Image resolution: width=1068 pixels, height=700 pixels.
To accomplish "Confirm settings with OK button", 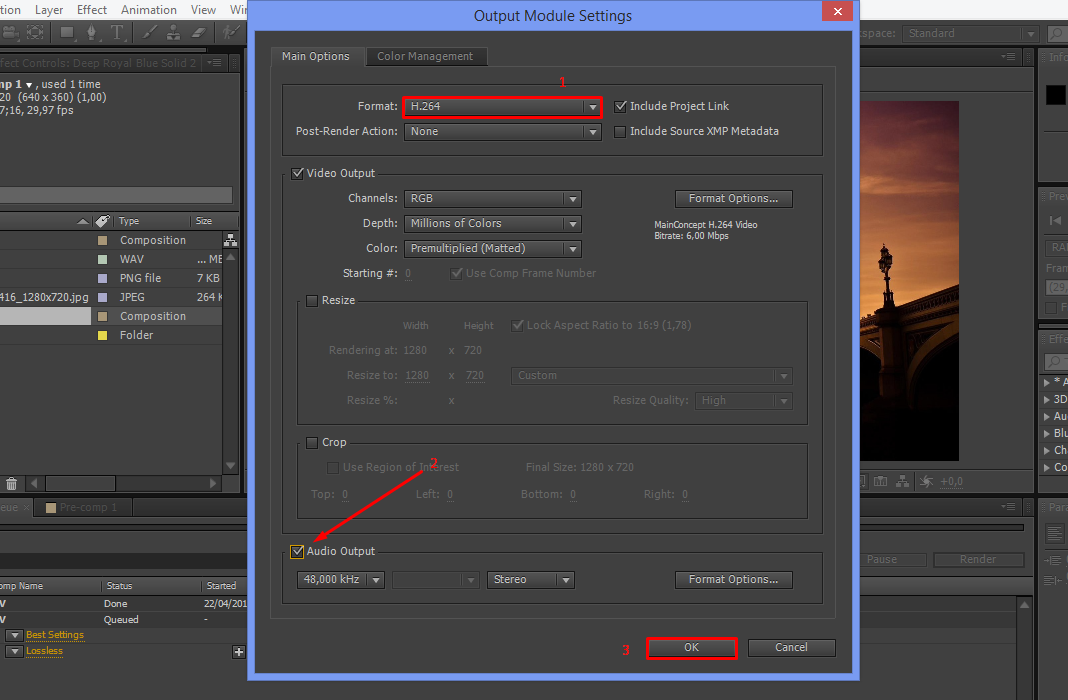I will (691, 648).
